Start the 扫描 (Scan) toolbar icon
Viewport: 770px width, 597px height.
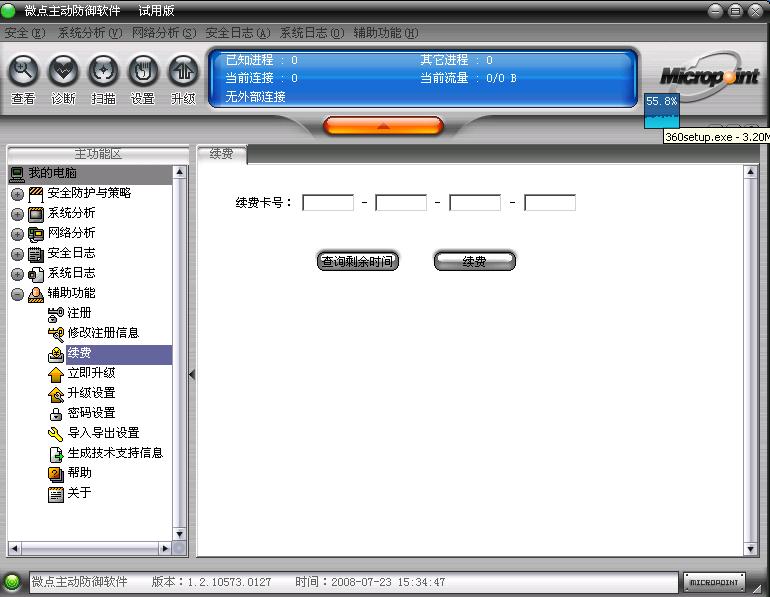coord(103,71)
